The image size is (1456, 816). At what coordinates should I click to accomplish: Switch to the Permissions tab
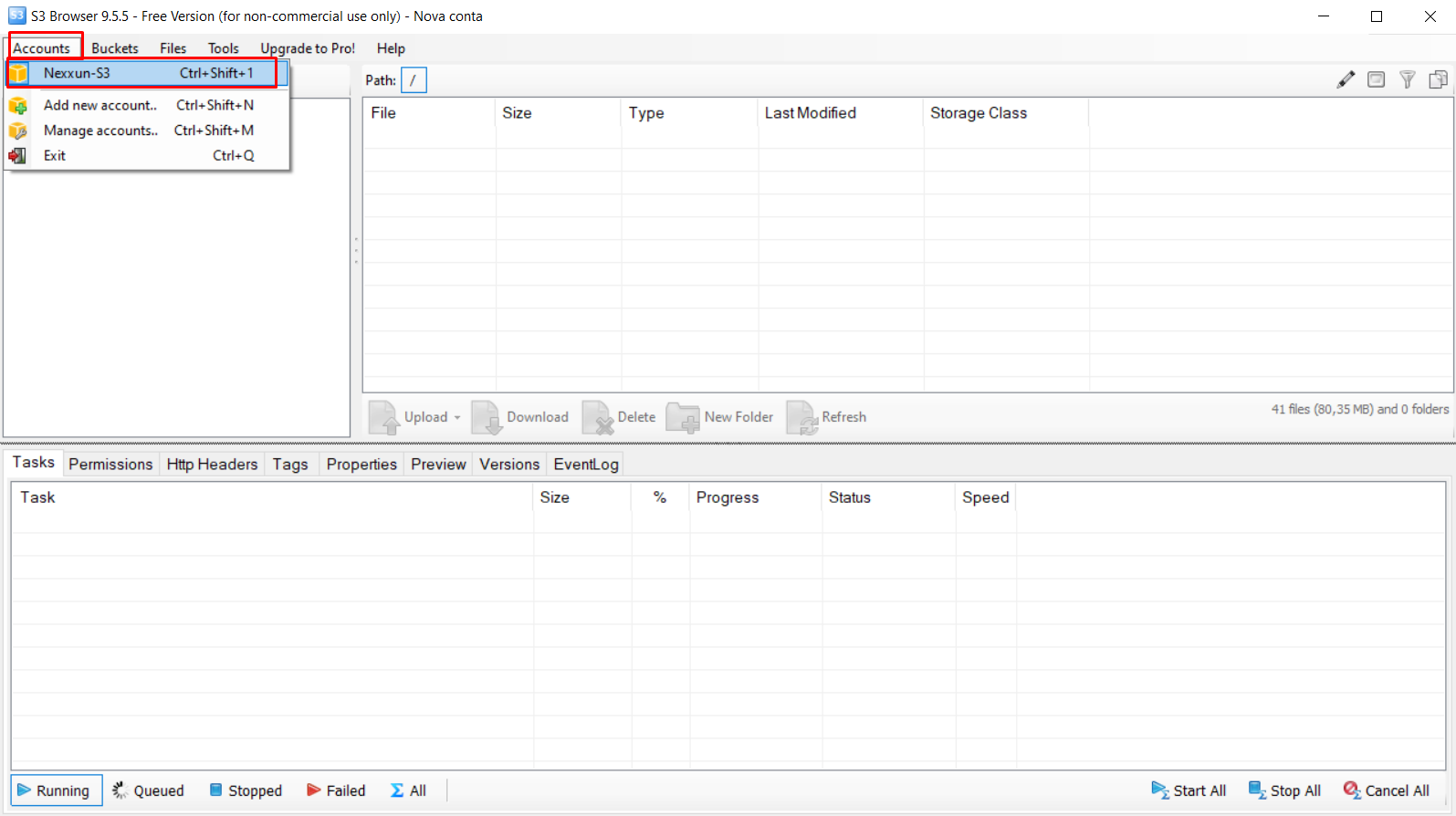tap(110, 465)
